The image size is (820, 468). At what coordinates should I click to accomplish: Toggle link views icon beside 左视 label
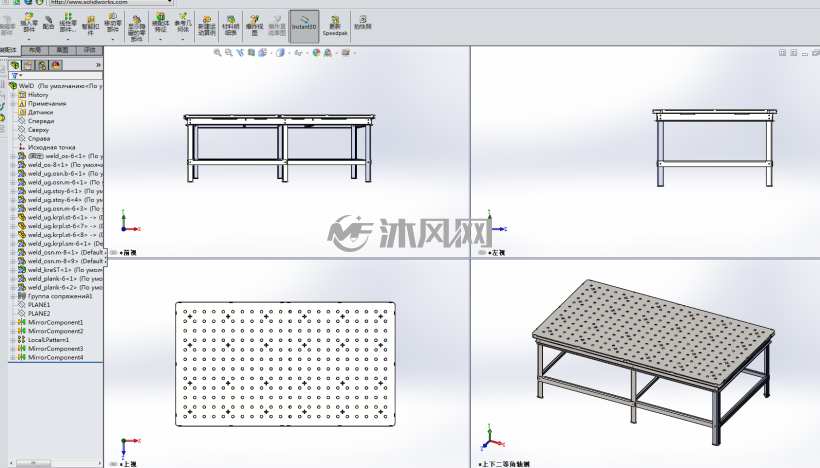pyautogui.click(x=482, y=253)
